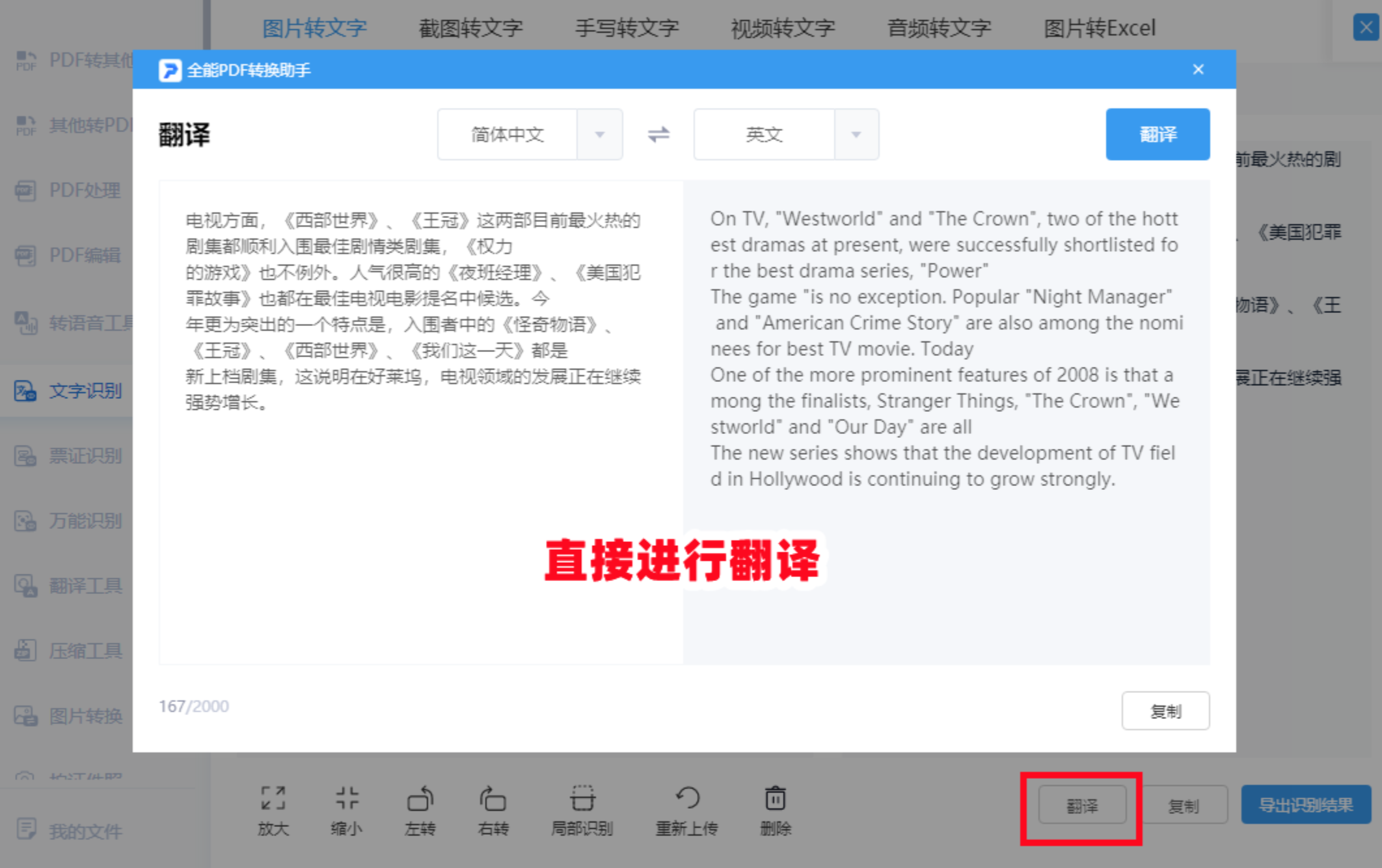Switch to 视频转文字 tab

pyautogui.click(x=783, y=28)
